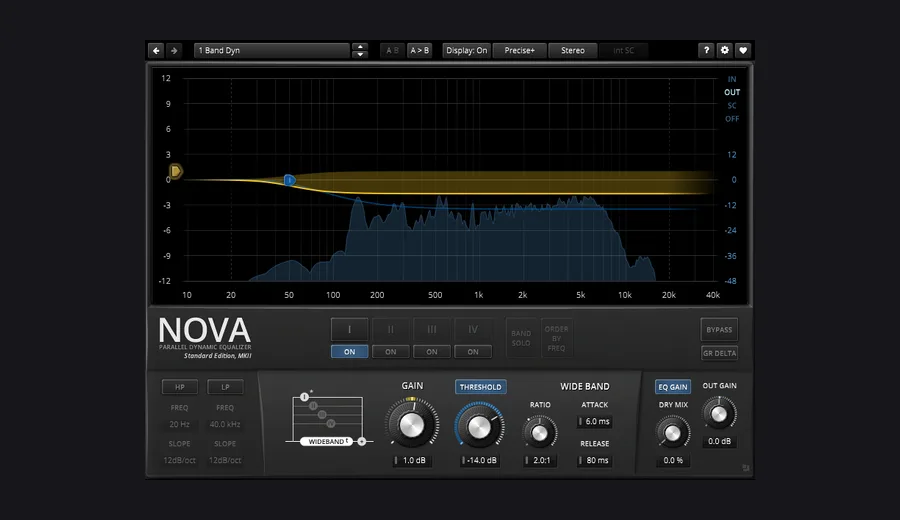This screenshot has width=900, height=520.
Task: Open LP slope 12dB/oct dropdown
Action: coord(225,460)
